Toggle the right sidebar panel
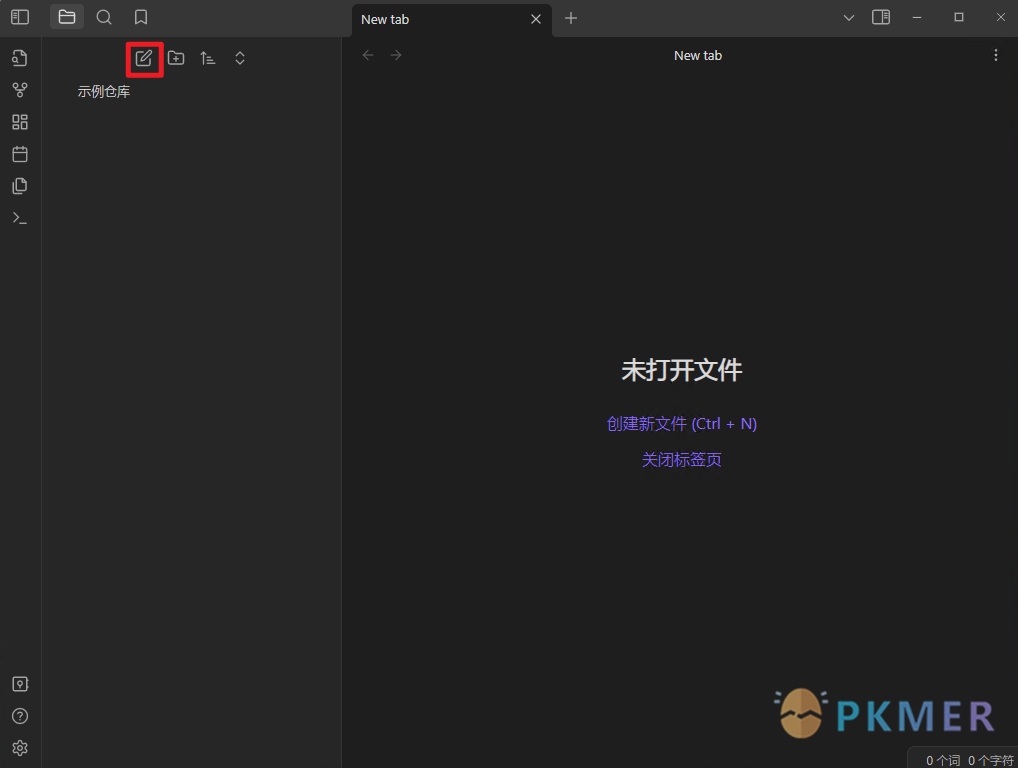 point(881,17)
